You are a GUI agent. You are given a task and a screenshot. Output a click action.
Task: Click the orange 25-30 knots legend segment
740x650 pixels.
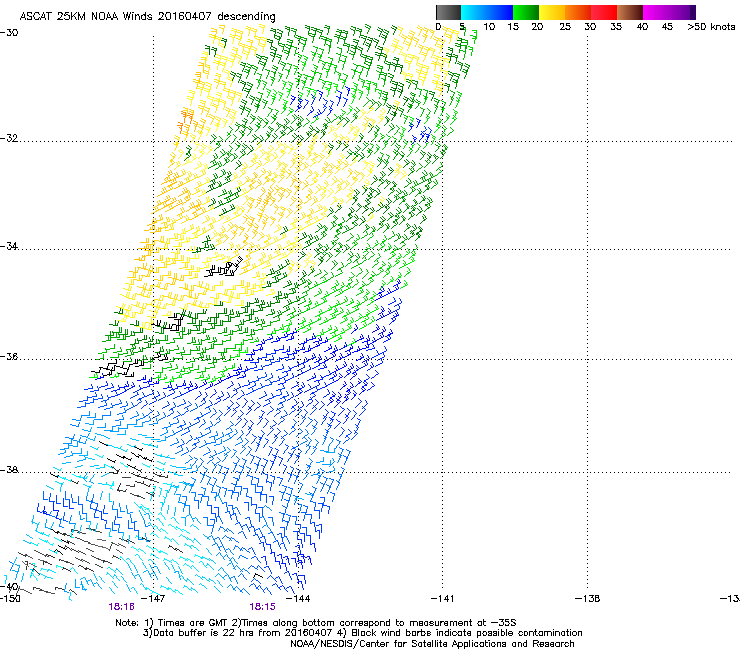tap(578, 12)
